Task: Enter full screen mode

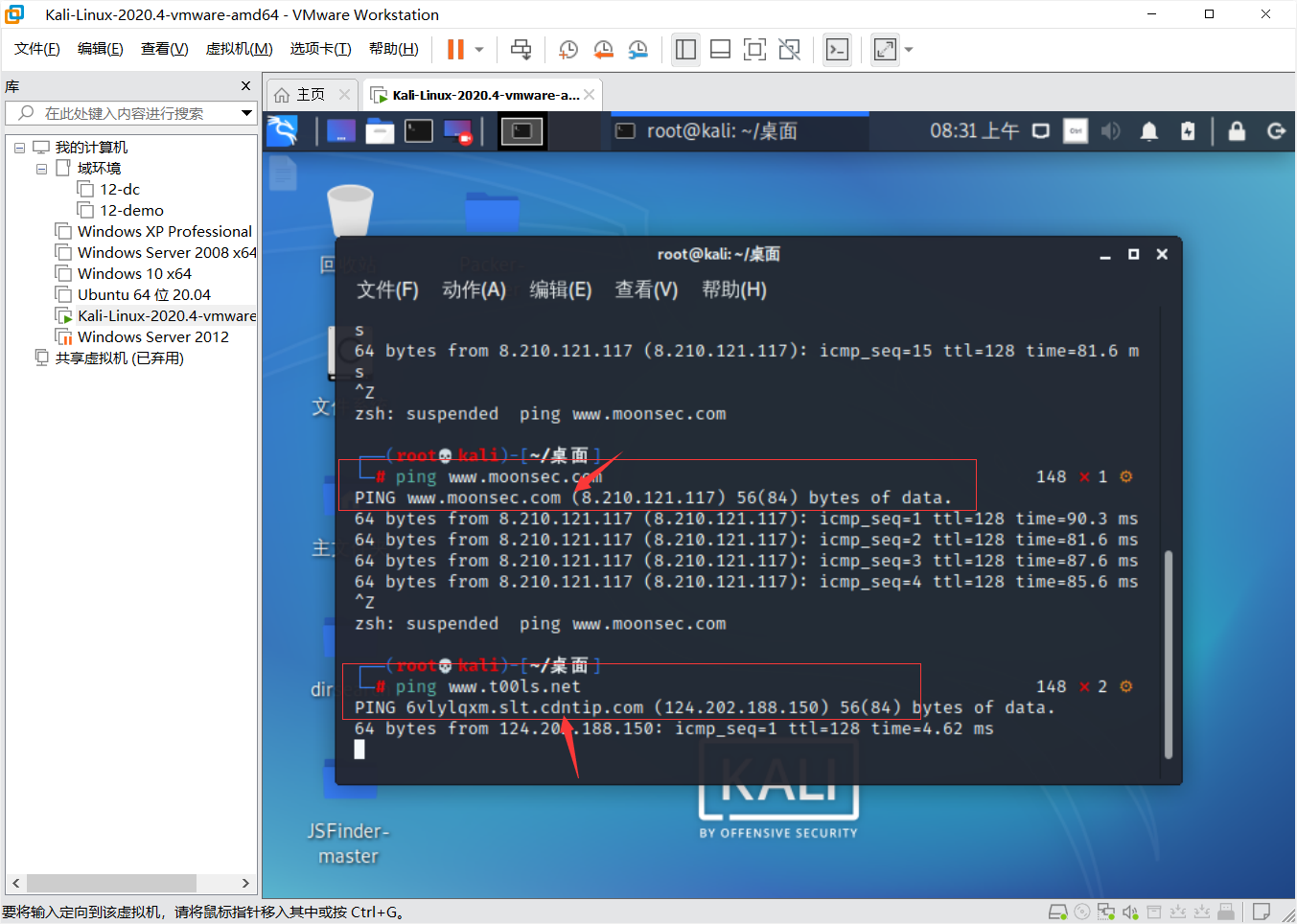Action: tap(754, 50)
